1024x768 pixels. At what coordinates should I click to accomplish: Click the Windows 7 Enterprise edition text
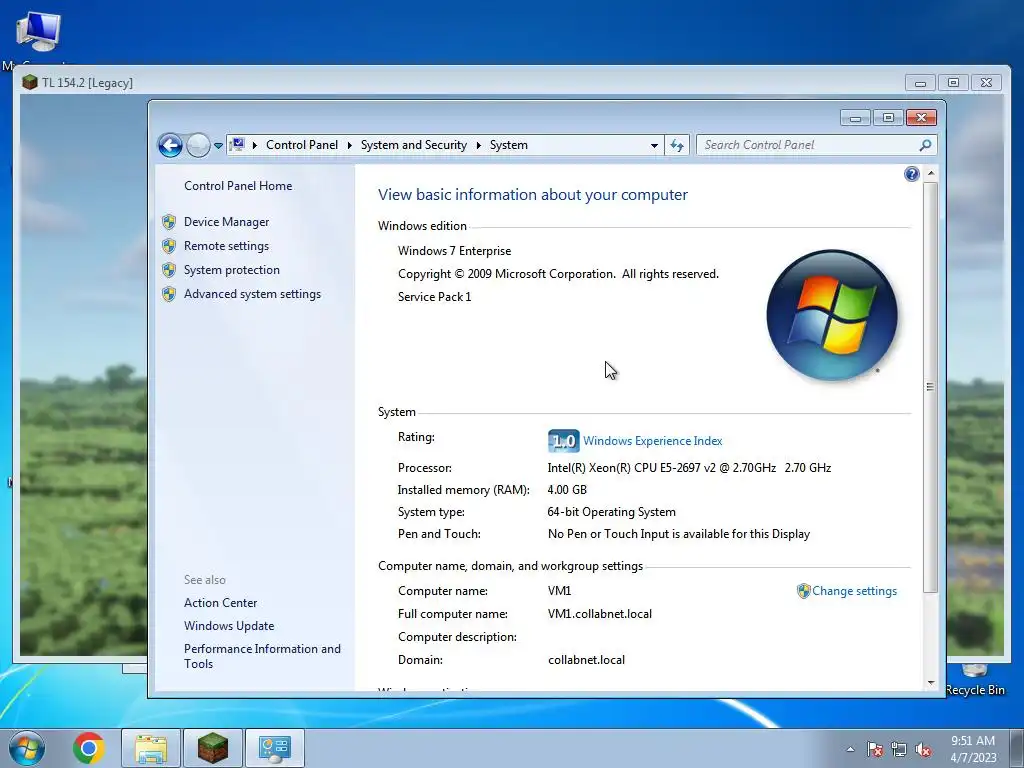coord(455,251)
